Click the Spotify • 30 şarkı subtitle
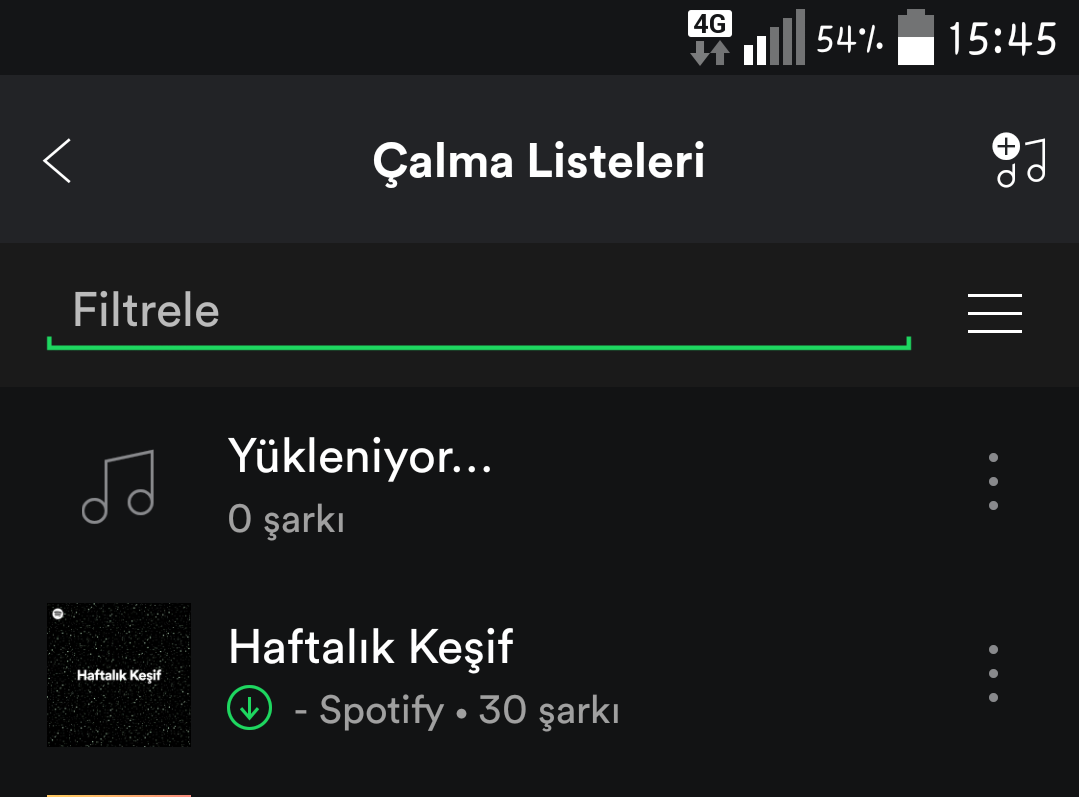This screenshot has height=797, width=1079. 457,710
